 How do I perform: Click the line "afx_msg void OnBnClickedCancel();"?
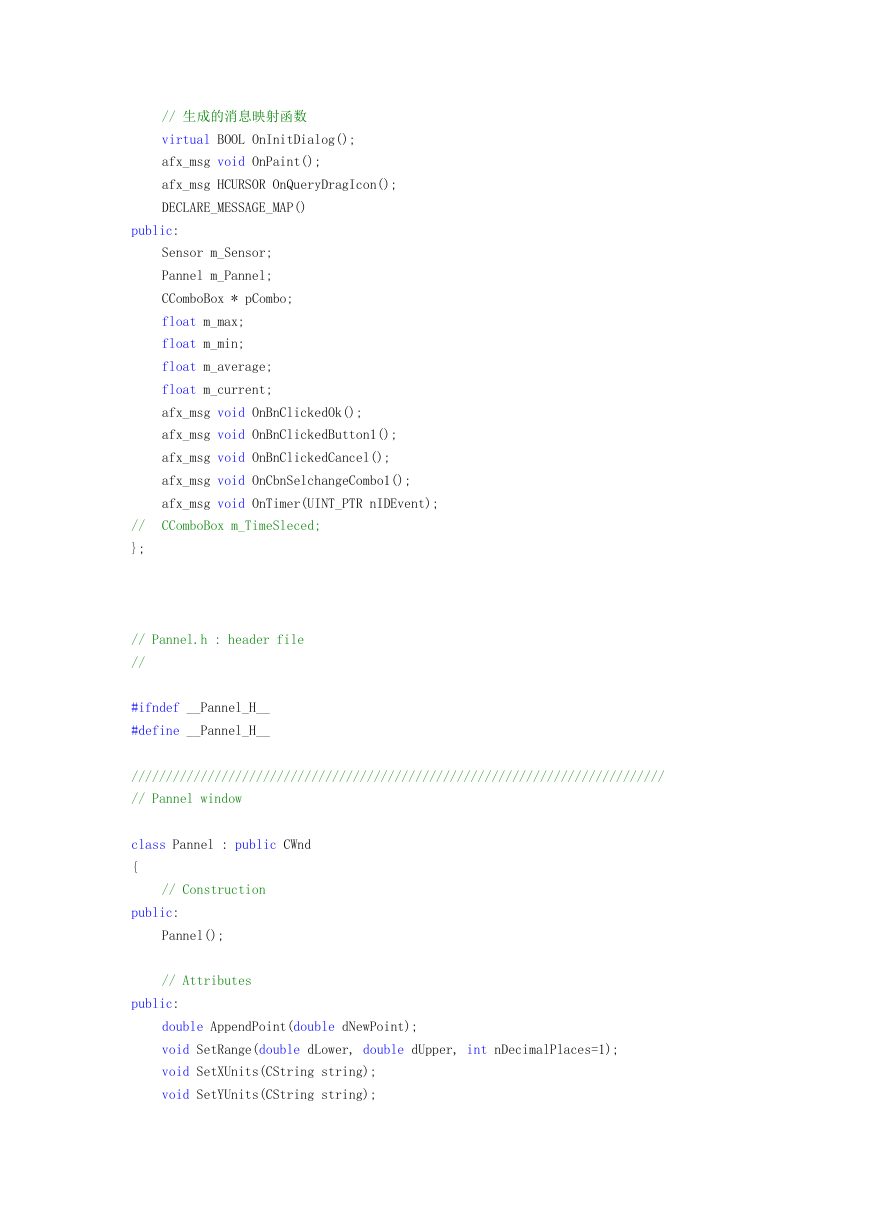click(x=276, y=458)
